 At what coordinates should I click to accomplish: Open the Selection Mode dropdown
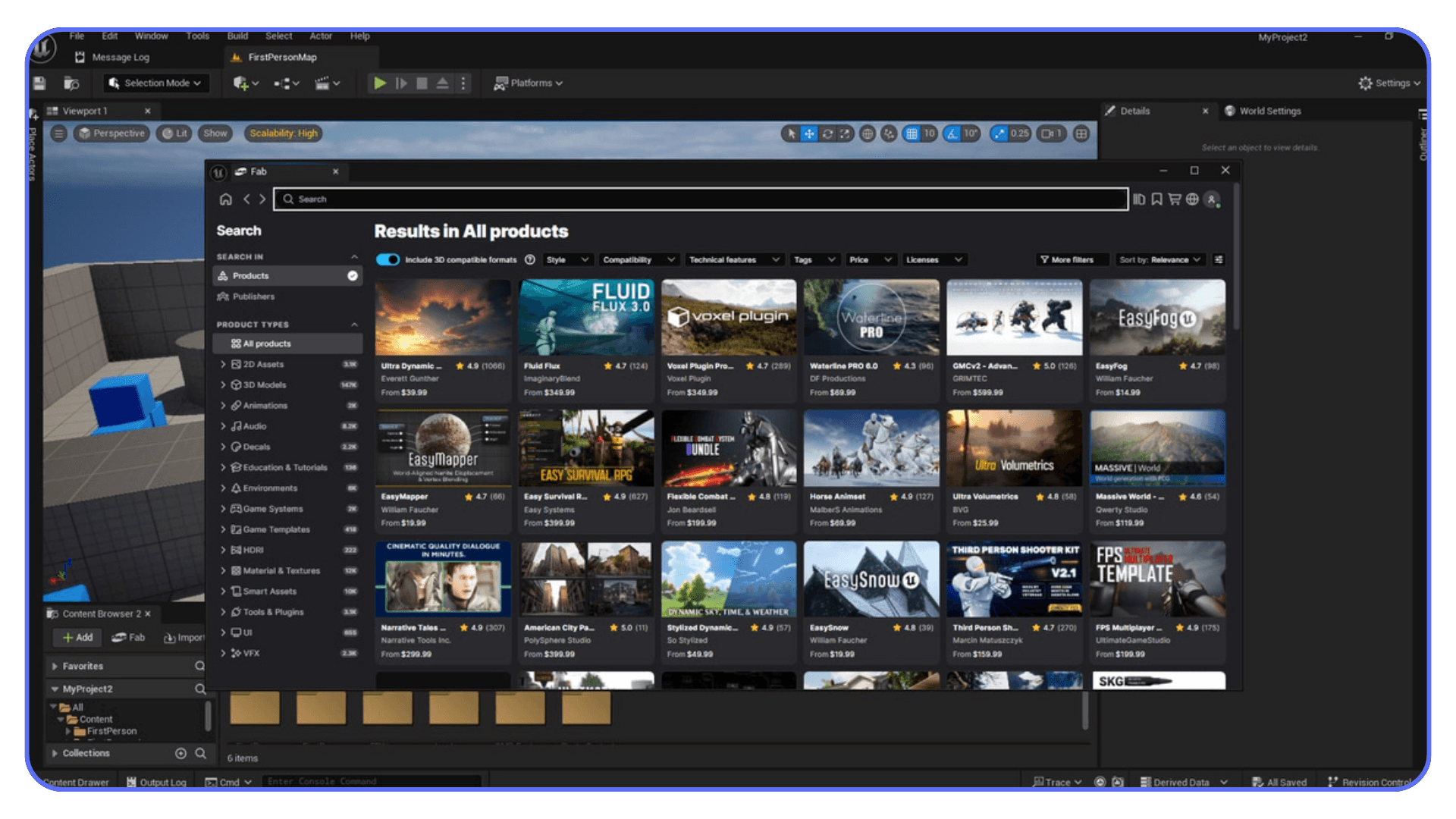click(x=155, y=83)
